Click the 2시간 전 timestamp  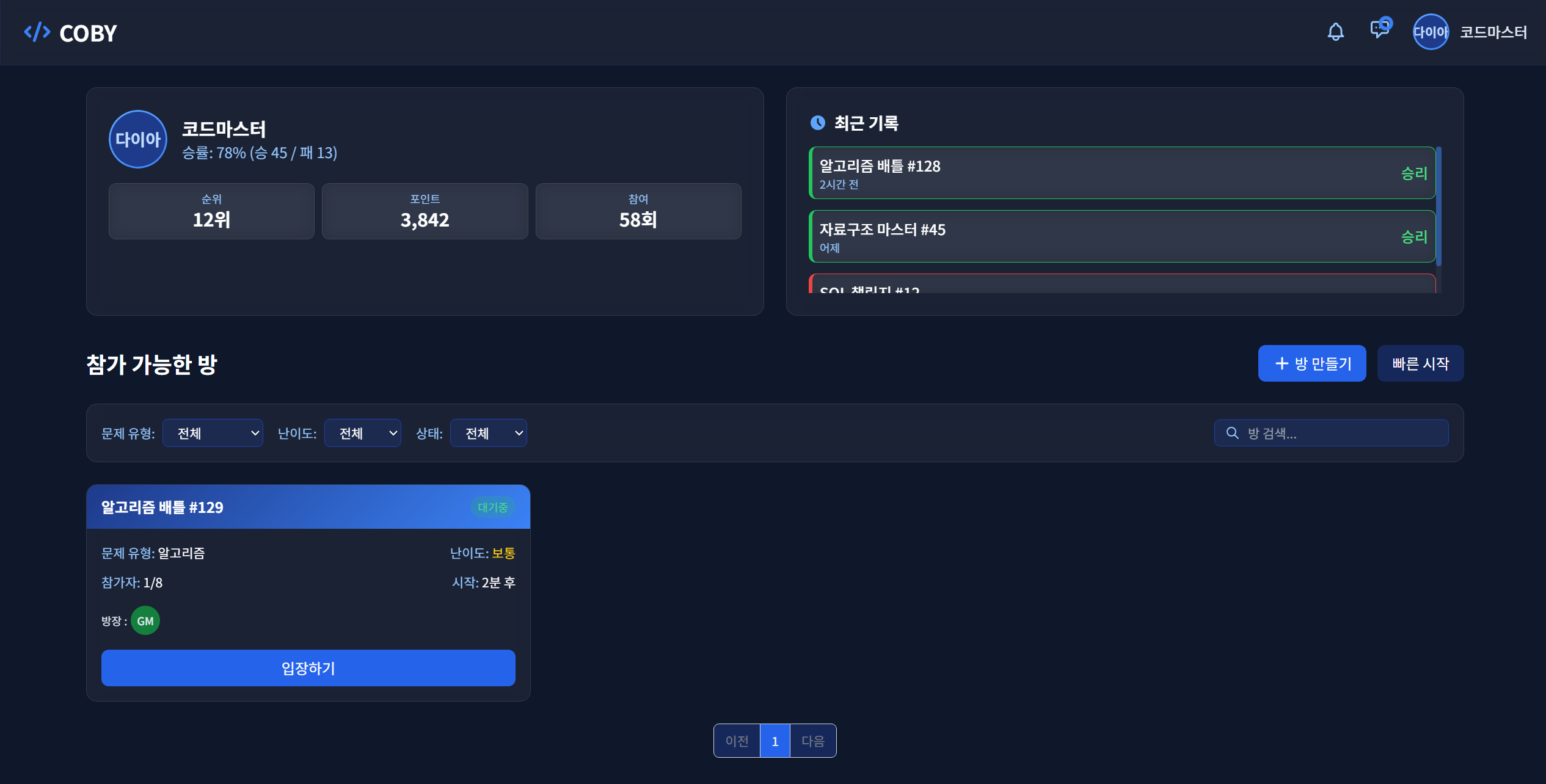coord(839,184)
